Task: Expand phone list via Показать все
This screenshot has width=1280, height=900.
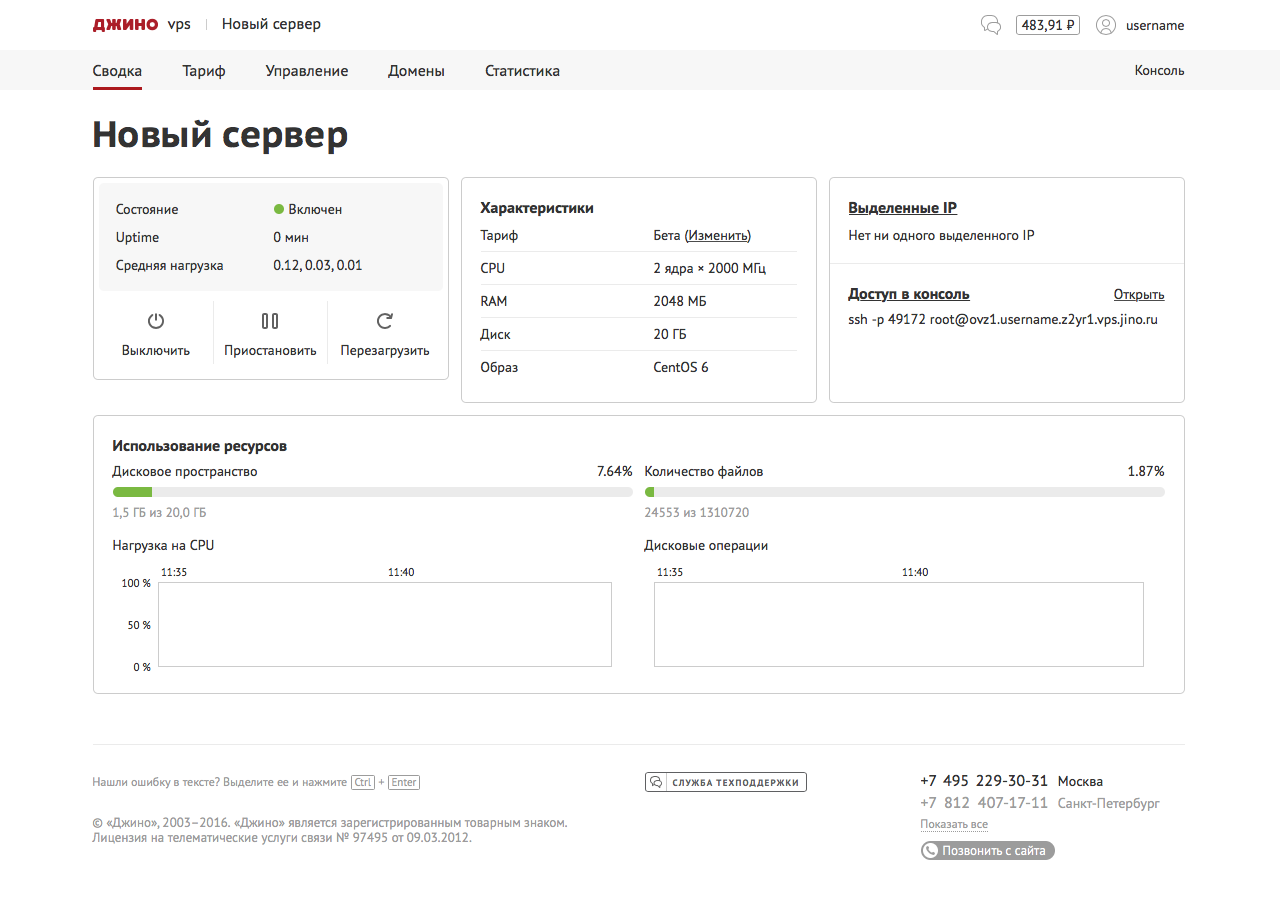Action: point(954,825)
